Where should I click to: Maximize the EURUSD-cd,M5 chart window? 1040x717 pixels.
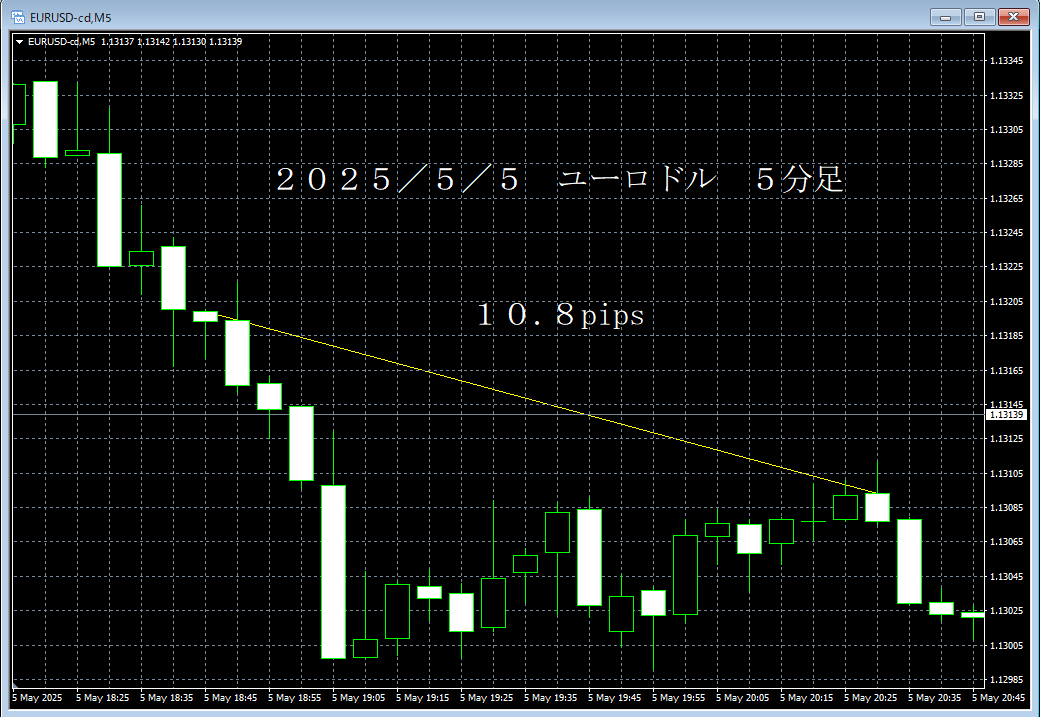tap(979, 17)
